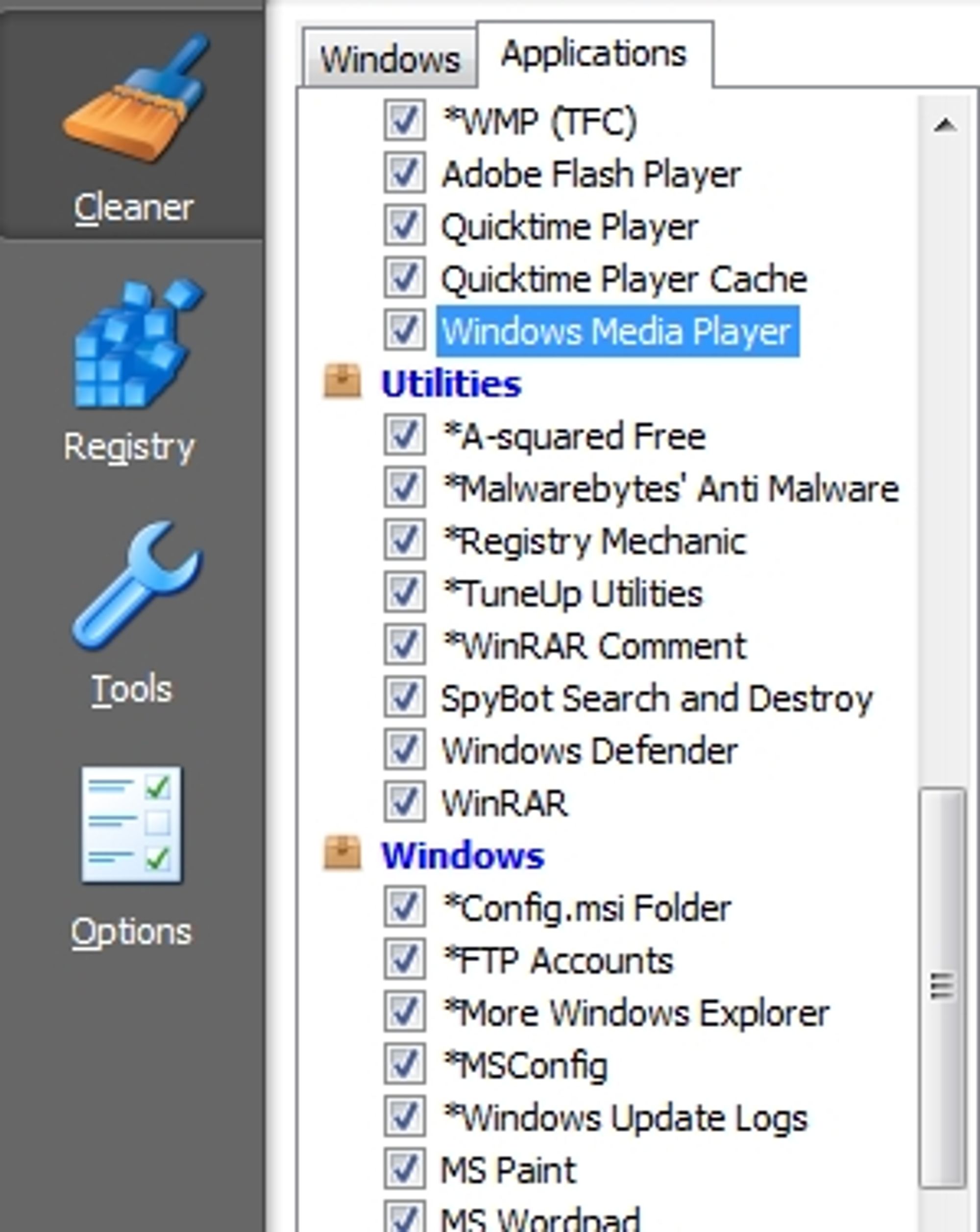The image size is (980, 1232).
Task: Uncheck Windows Media Player checkbox
Action: pyautogui.click(x=405, y=330)
